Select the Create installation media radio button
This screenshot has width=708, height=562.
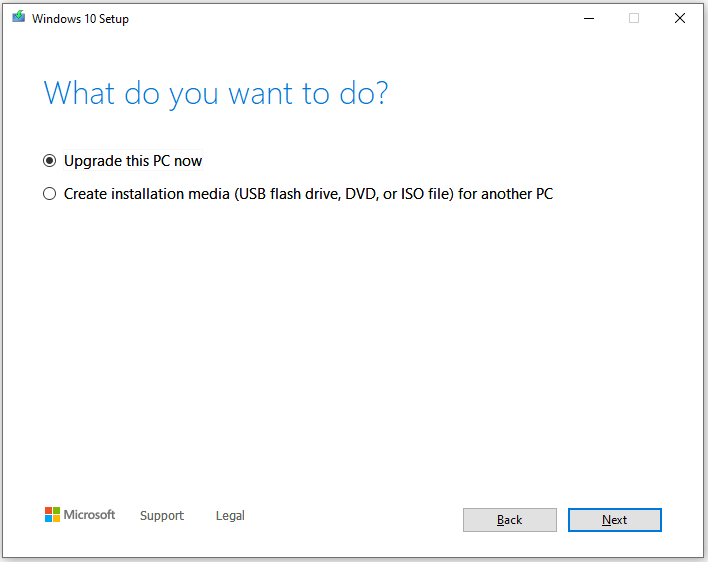pos(50,194)
